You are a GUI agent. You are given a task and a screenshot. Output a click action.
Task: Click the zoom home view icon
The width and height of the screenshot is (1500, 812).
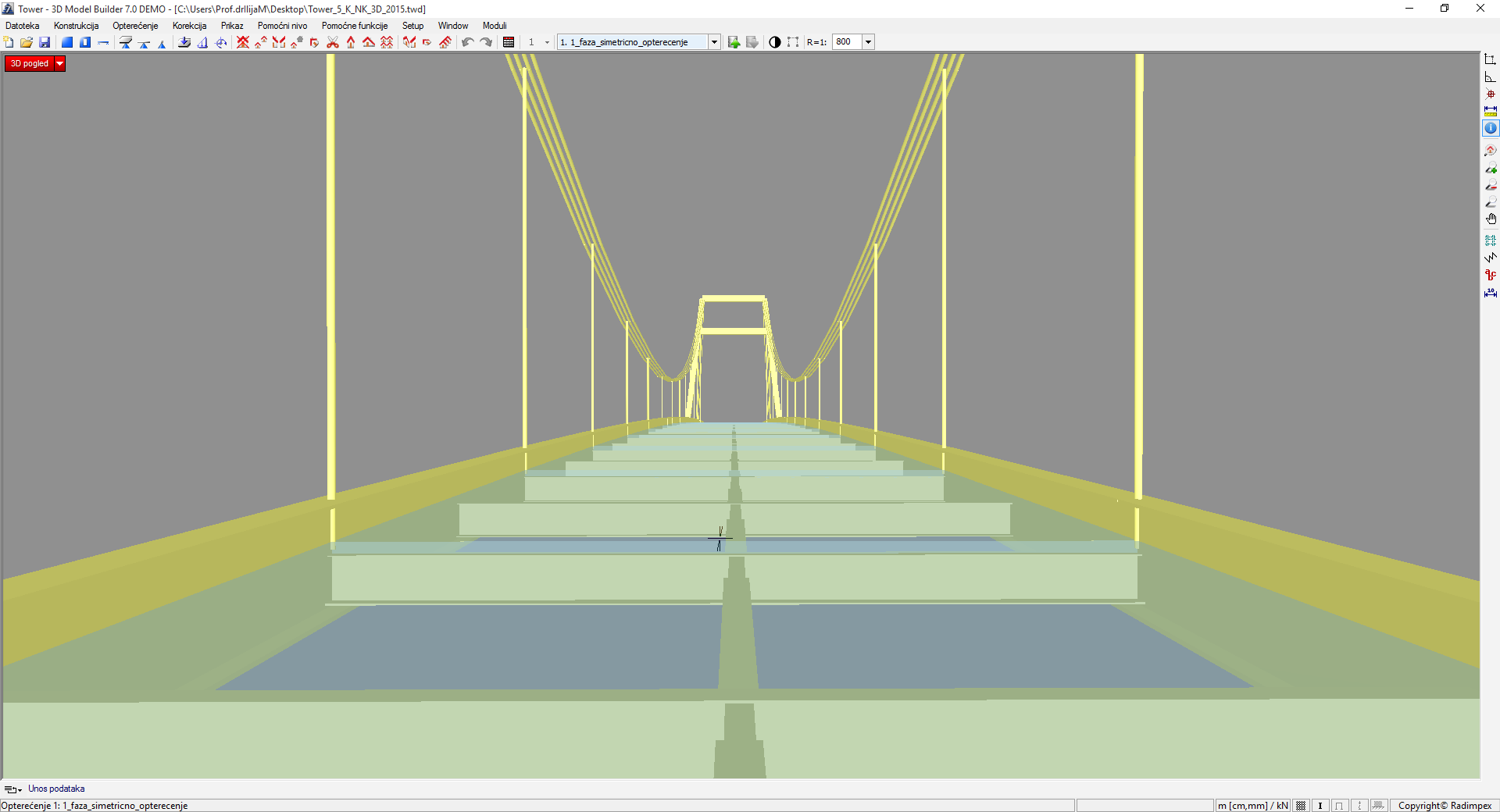pyautogui.click(x=1491, y=151)
